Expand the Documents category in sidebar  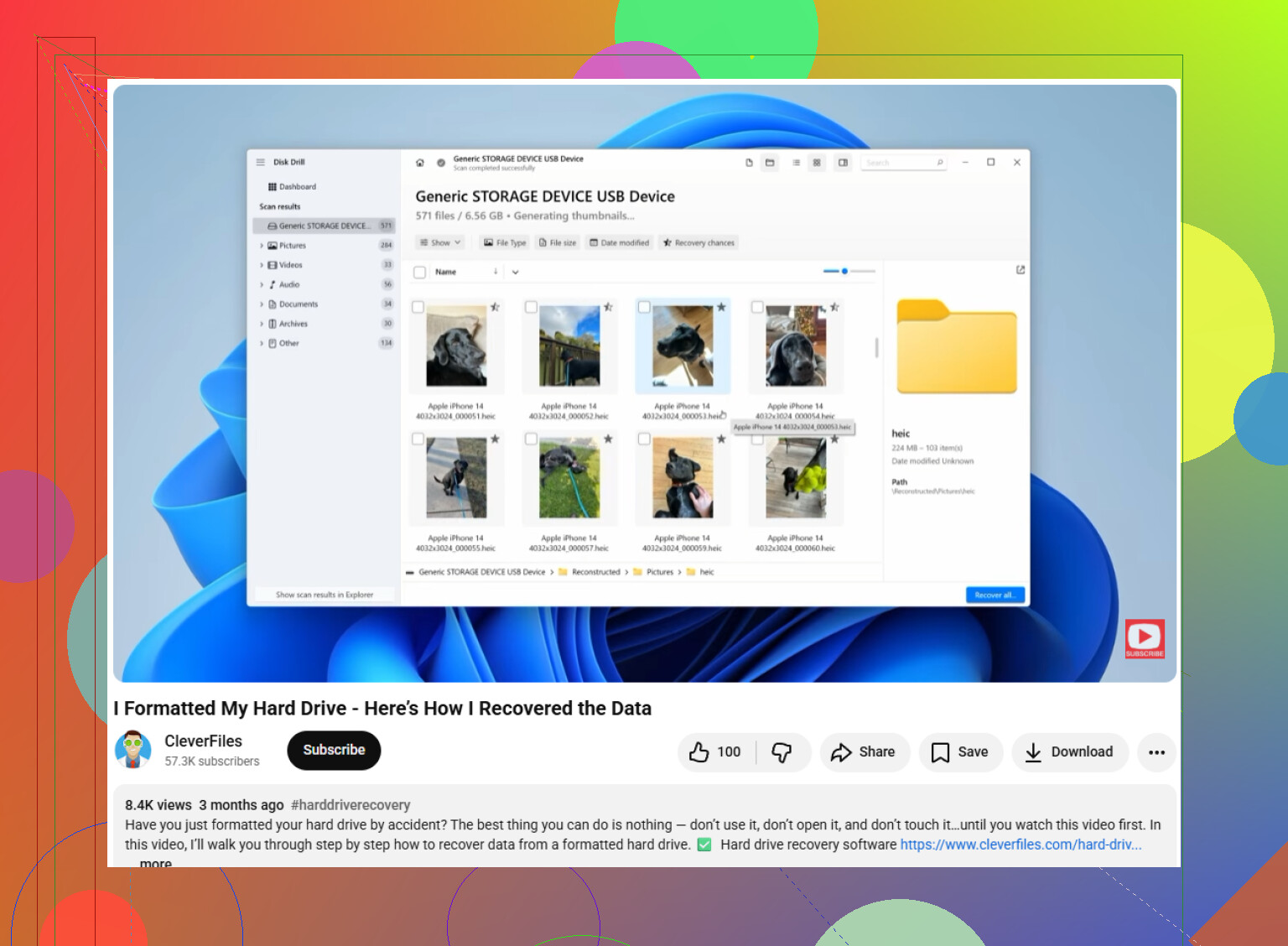(262, 304)
